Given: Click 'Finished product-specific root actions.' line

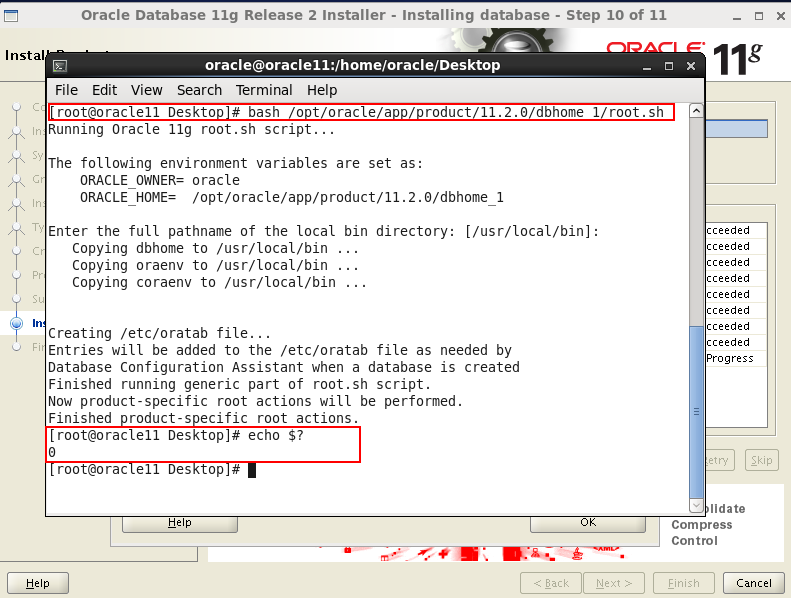Looking at the screenshot, I should coord(203,418).
